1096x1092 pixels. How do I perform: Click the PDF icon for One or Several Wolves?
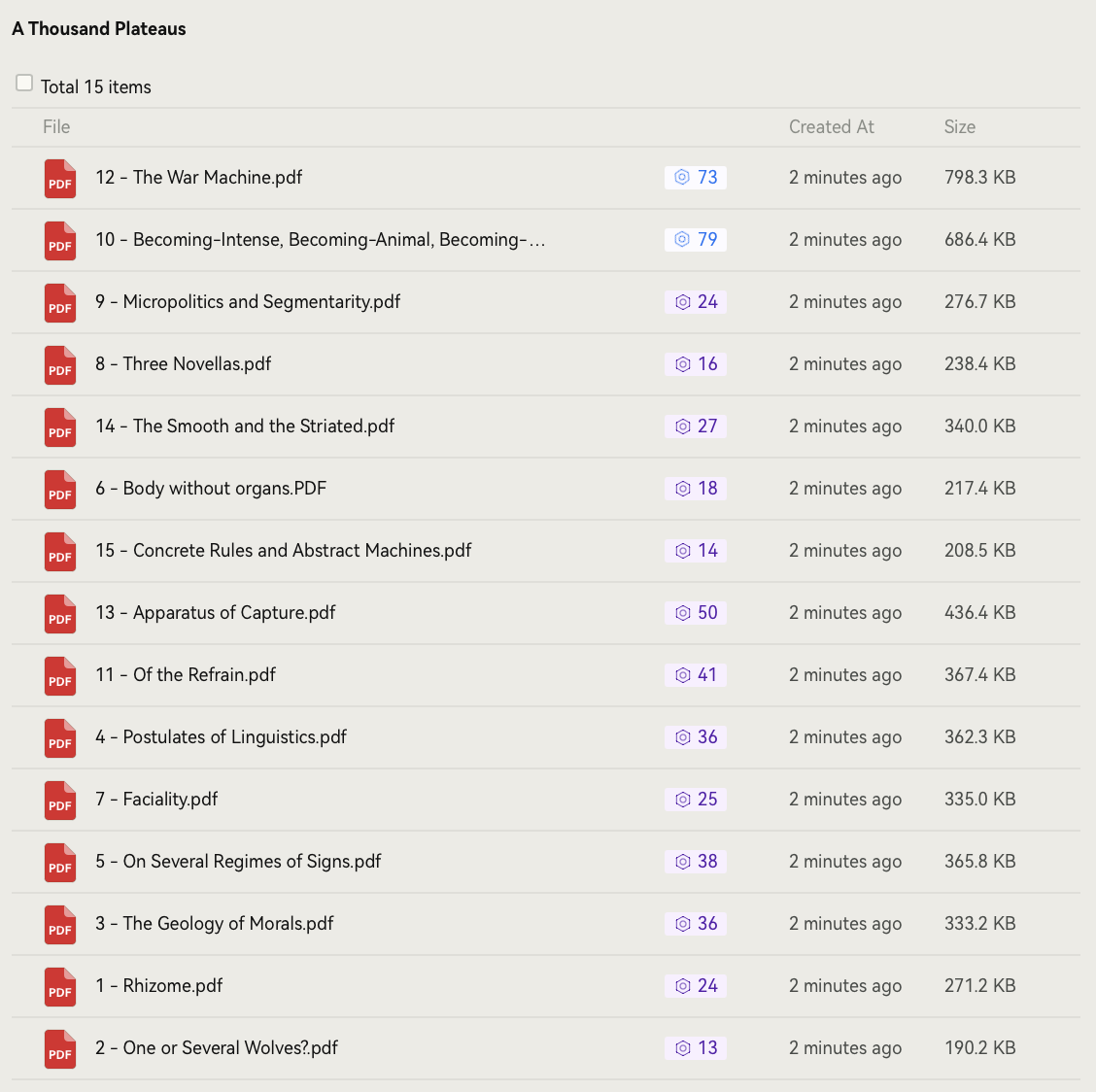pos(60,1049)
